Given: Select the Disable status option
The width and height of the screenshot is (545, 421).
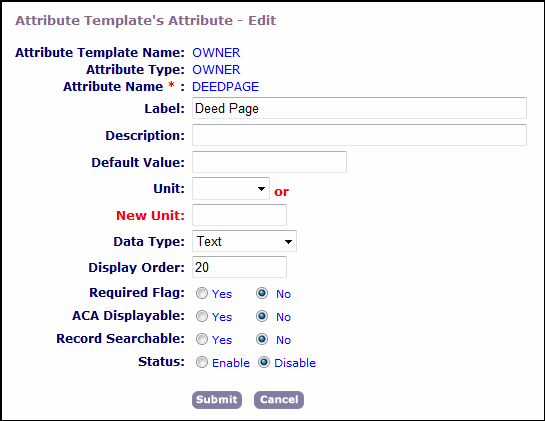Looking at the screenshot, I should point(264,363).
